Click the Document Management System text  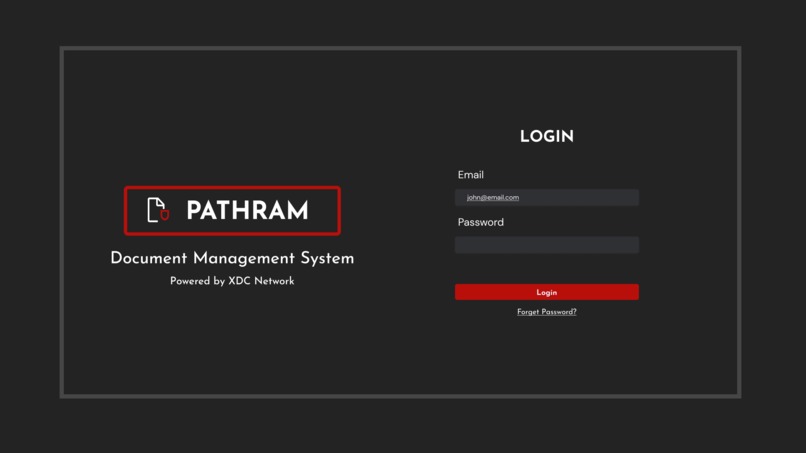pos(232,258)
